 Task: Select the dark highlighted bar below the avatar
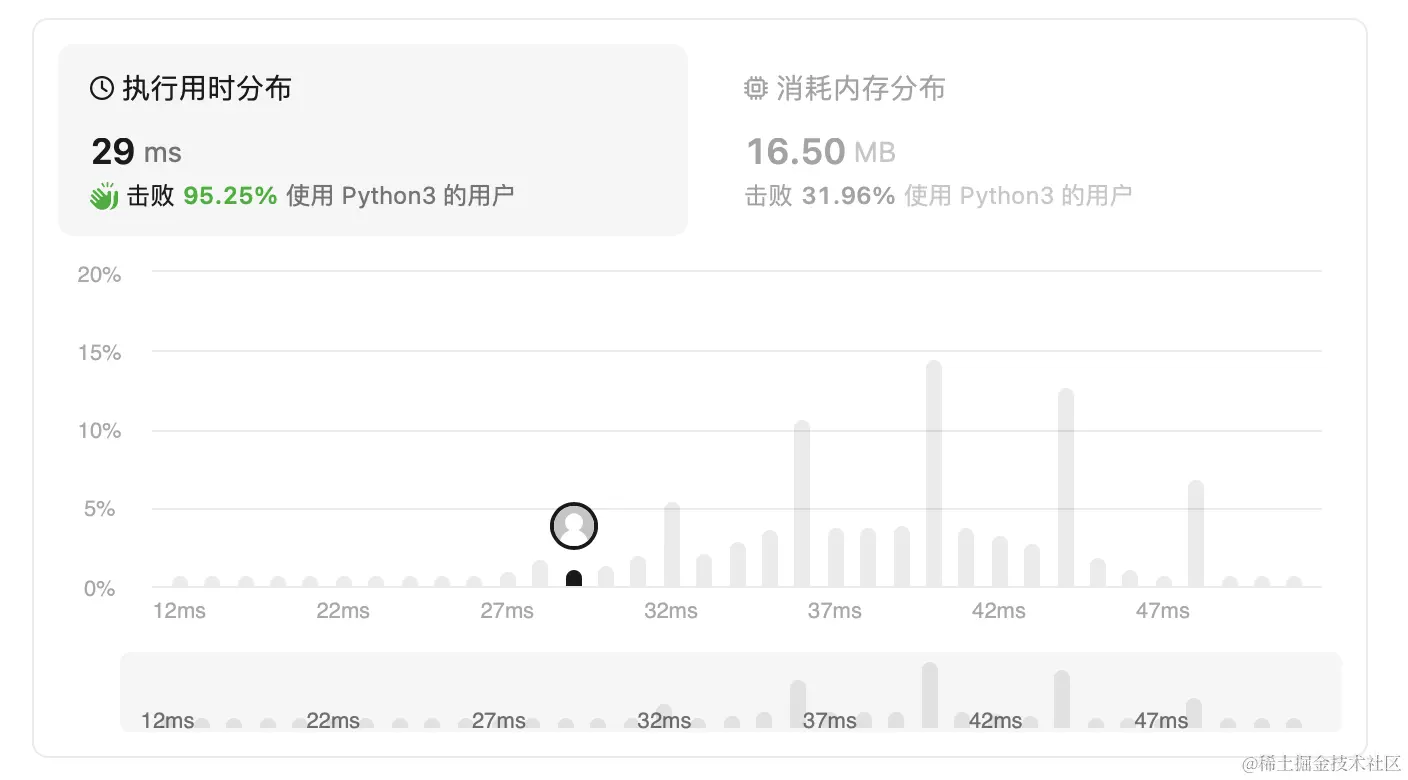pos(573,578)
